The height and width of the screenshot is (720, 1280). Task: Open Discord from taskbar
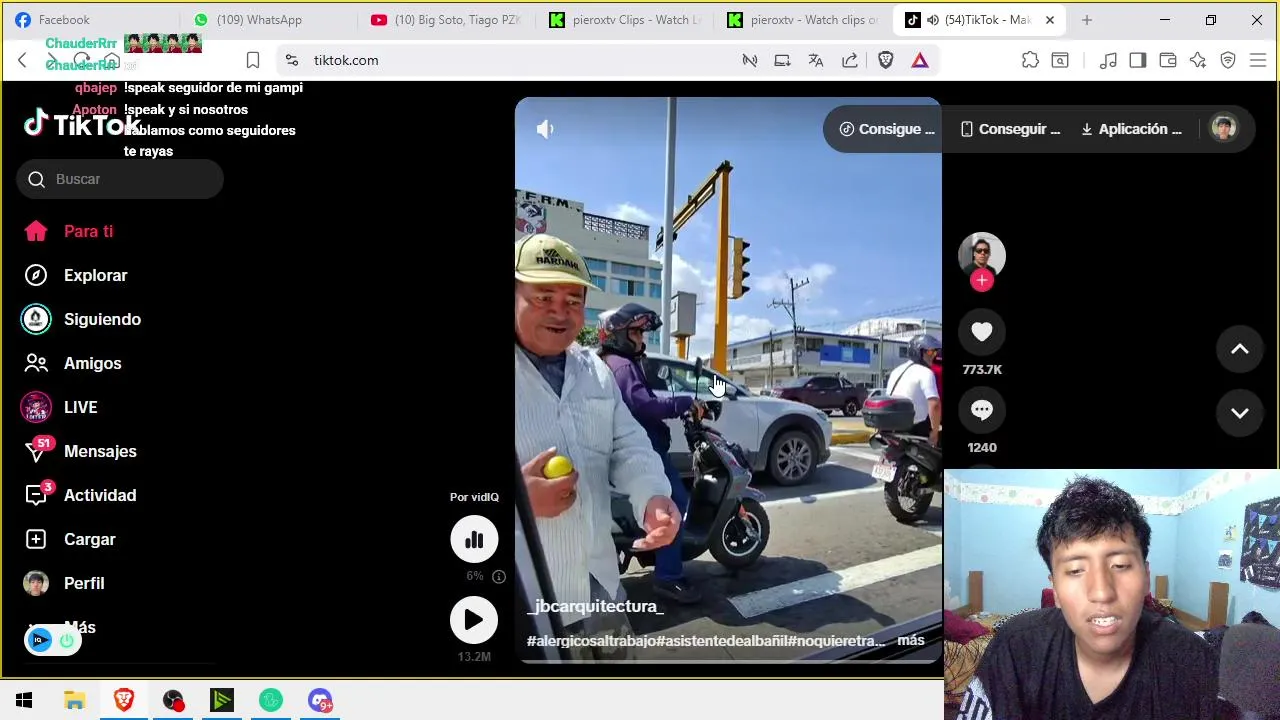tap(320, 700)
